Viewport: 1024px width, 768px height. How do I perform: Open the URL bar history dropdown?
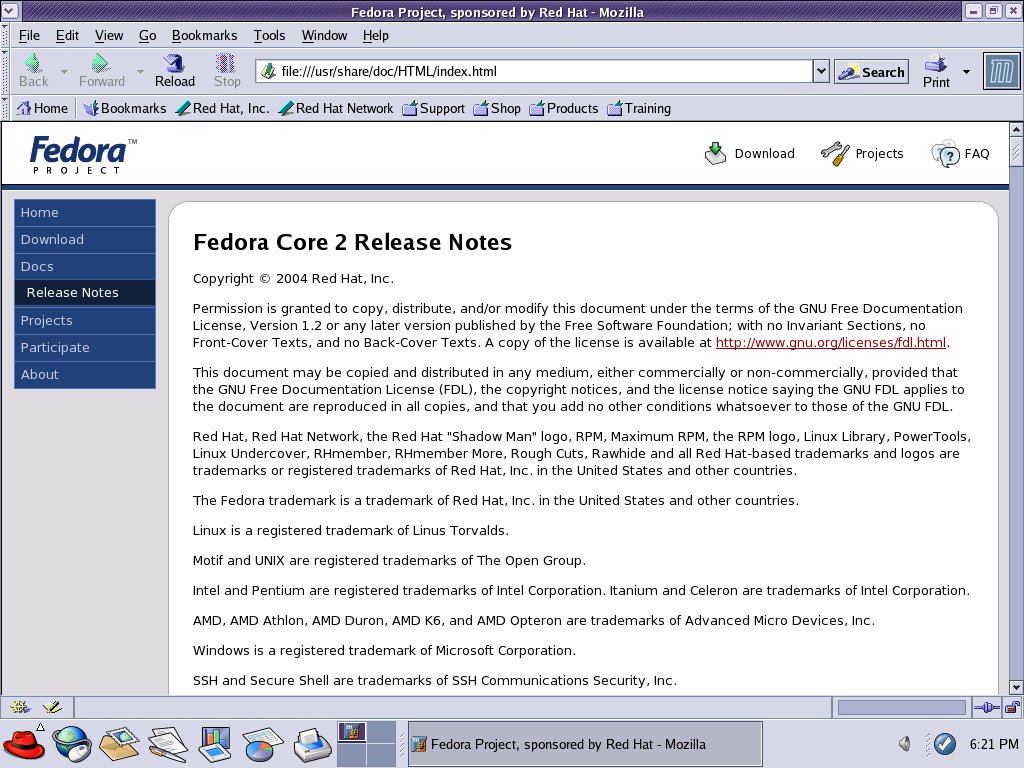[x=820, y=71]
